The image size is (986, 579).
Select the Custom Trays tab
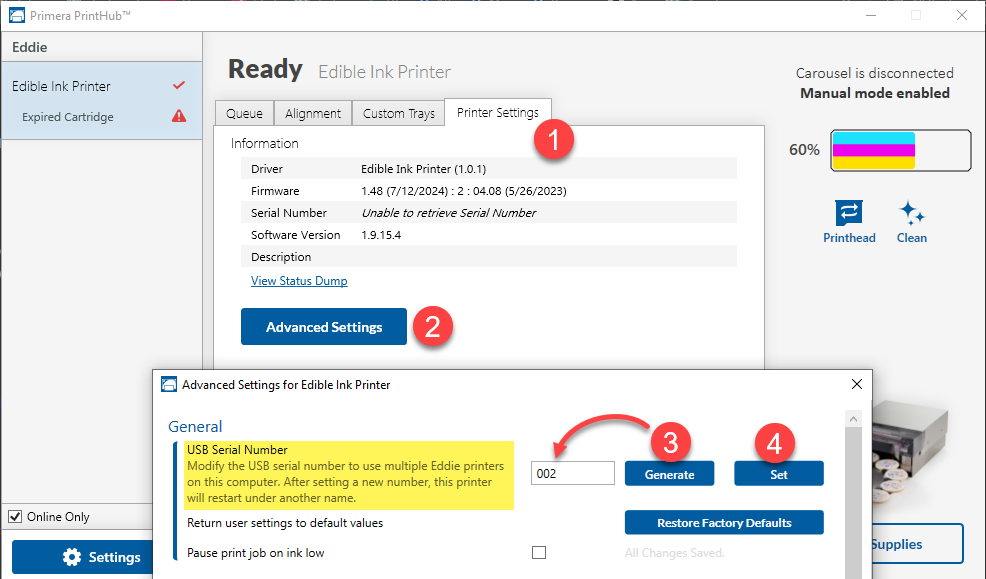[399, 113]
